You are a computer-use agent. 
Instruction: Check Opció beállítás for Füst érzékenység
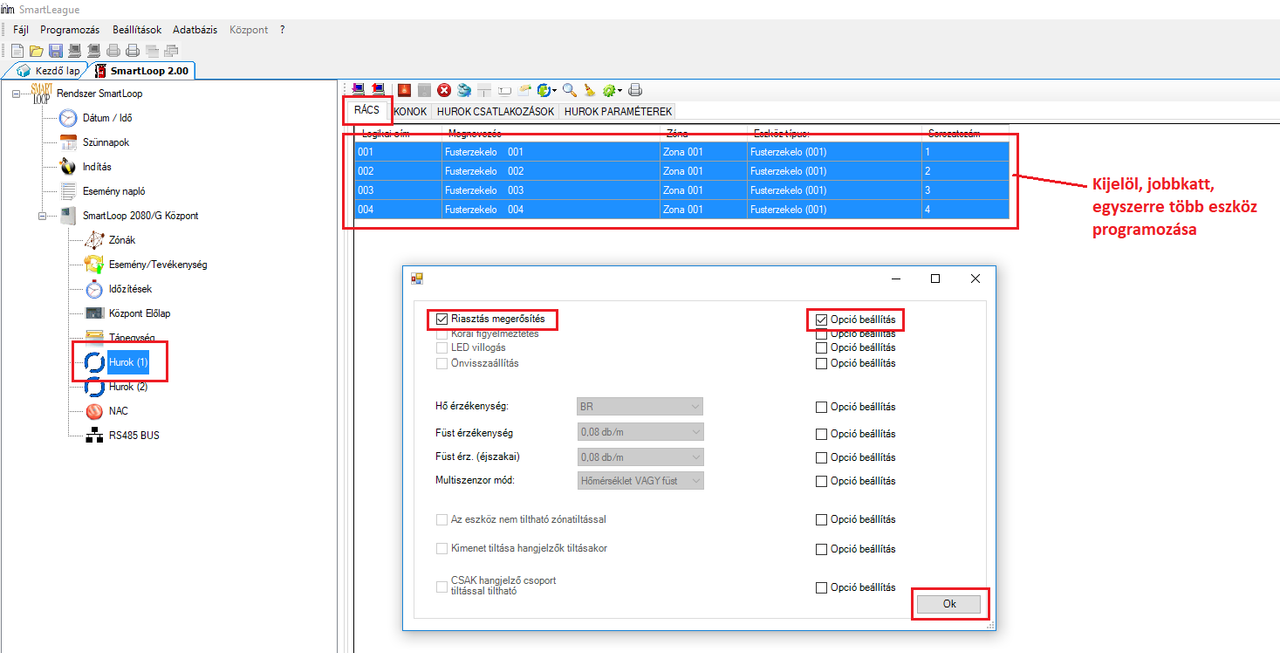[822, 434]
